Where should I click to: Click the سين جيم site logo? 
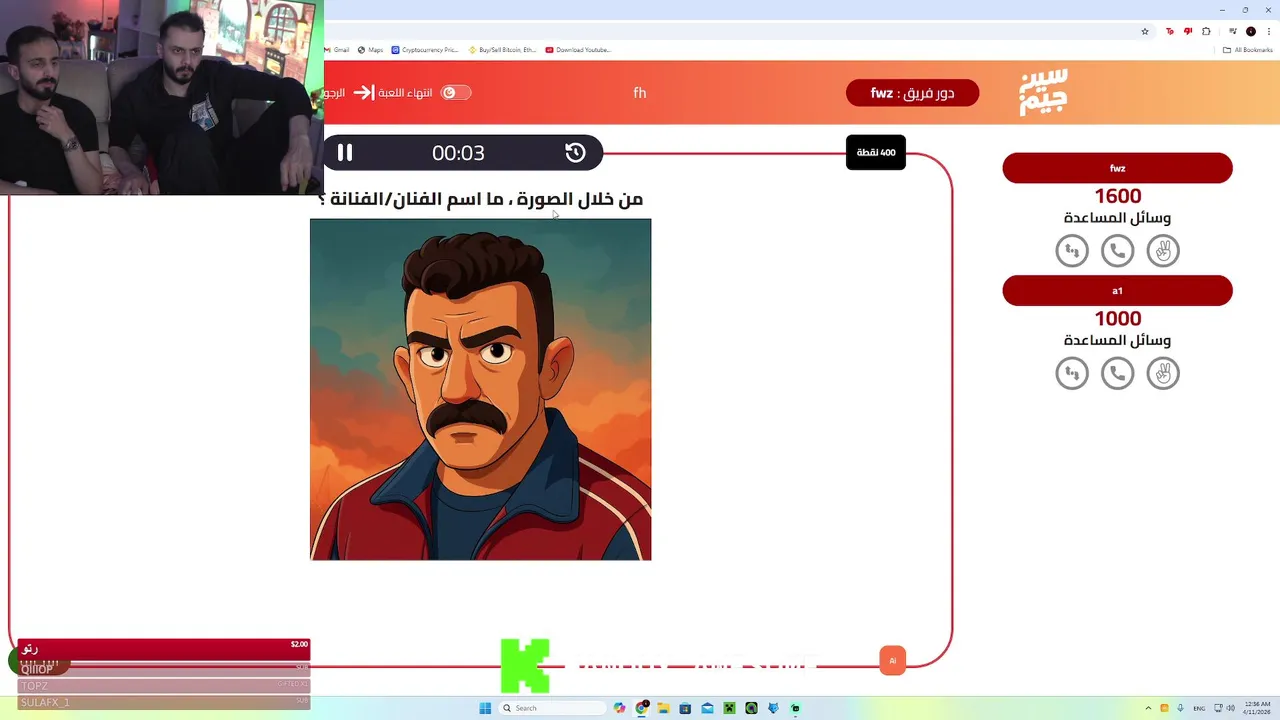tap(1044, 92)
